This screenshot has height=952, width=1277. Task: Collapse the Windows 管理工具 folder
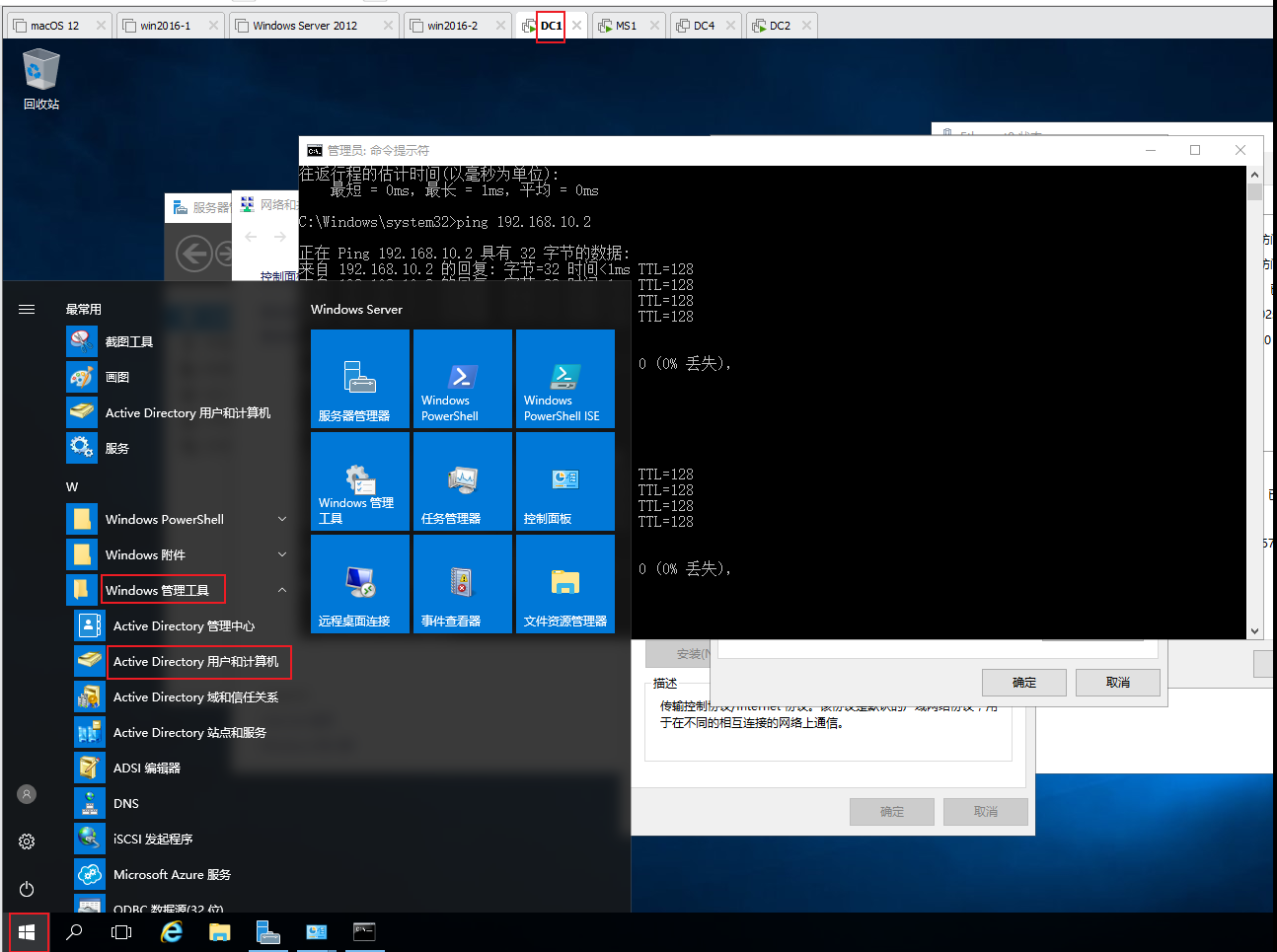(x=282, y=590)
